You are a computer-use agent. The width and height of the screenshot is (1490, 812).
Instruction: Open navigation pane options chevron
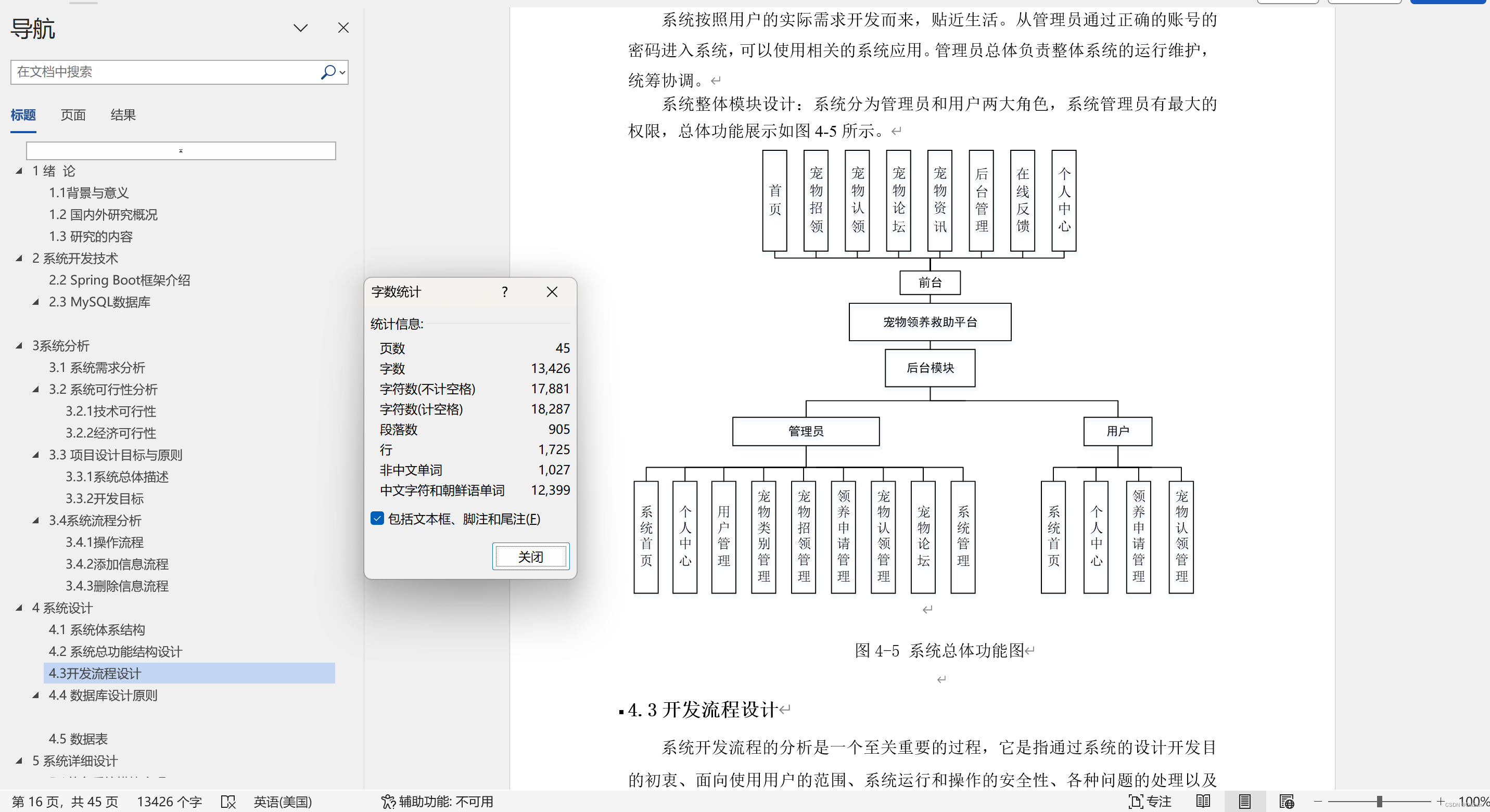(x=300, y=28)
